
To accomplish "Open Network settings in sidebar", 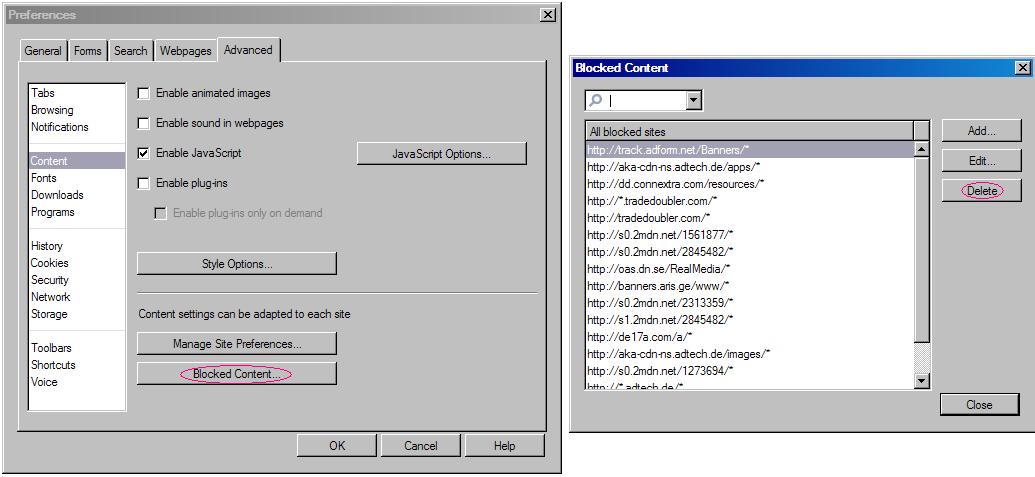I will coord(51,298).
